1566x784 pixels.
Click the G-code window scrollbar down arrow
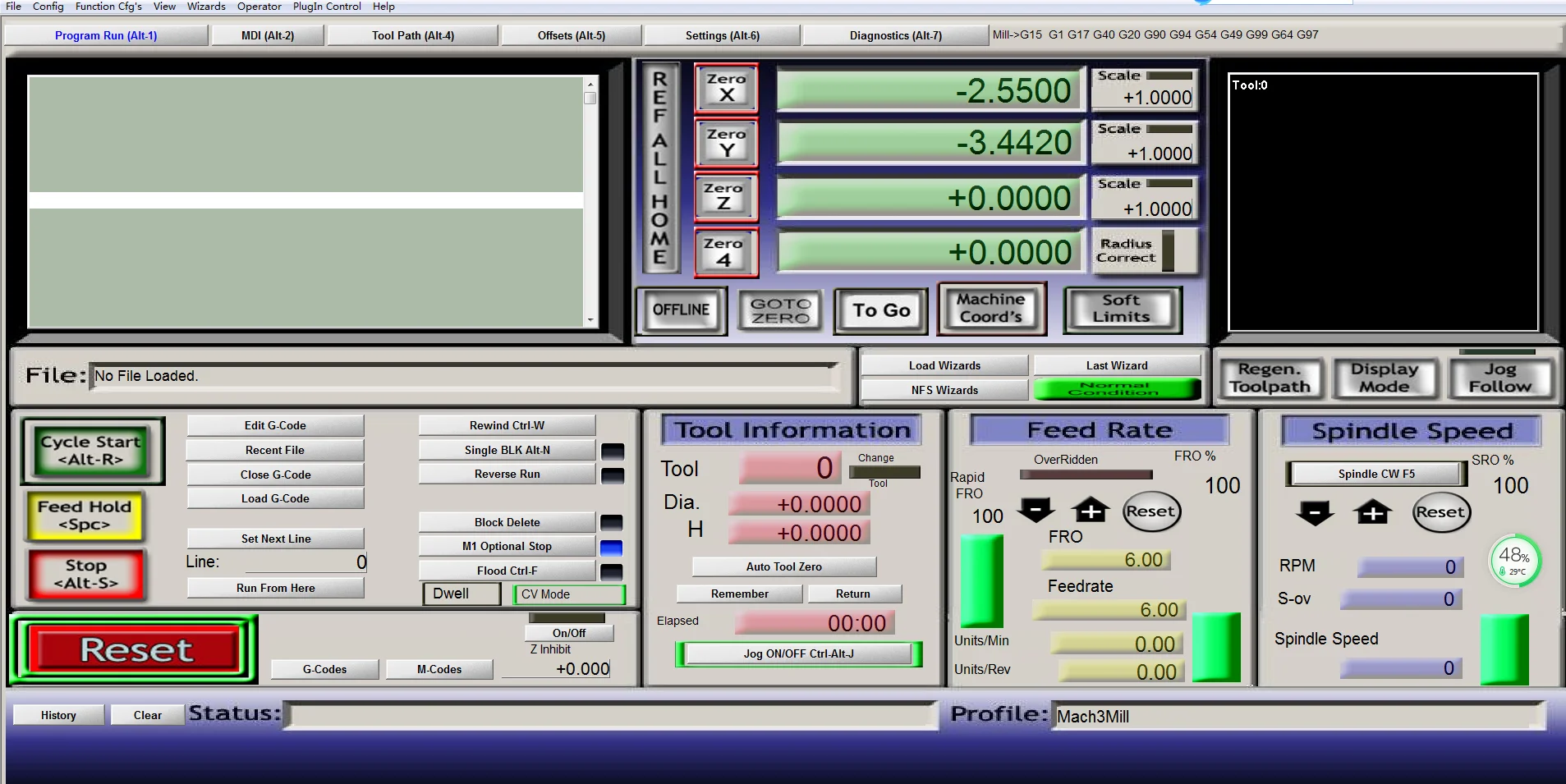[590, 320]
